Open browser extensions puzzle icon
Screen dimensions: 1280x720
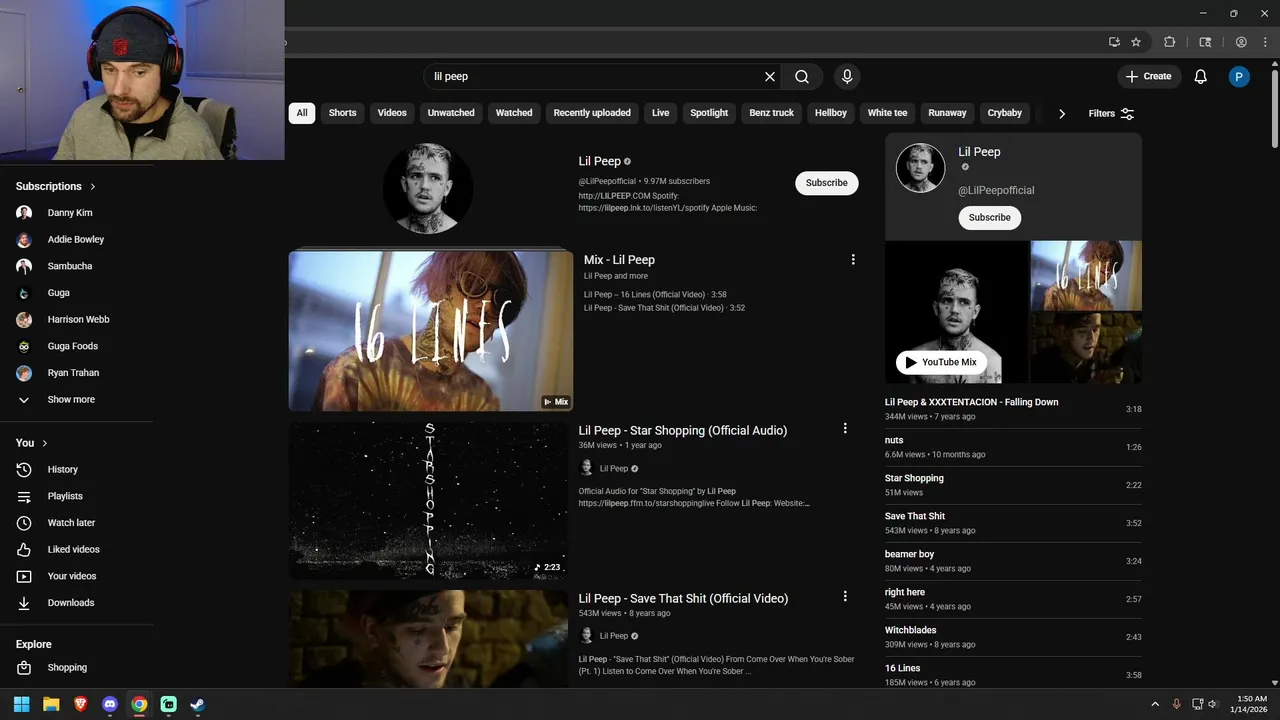(1169, 42)
